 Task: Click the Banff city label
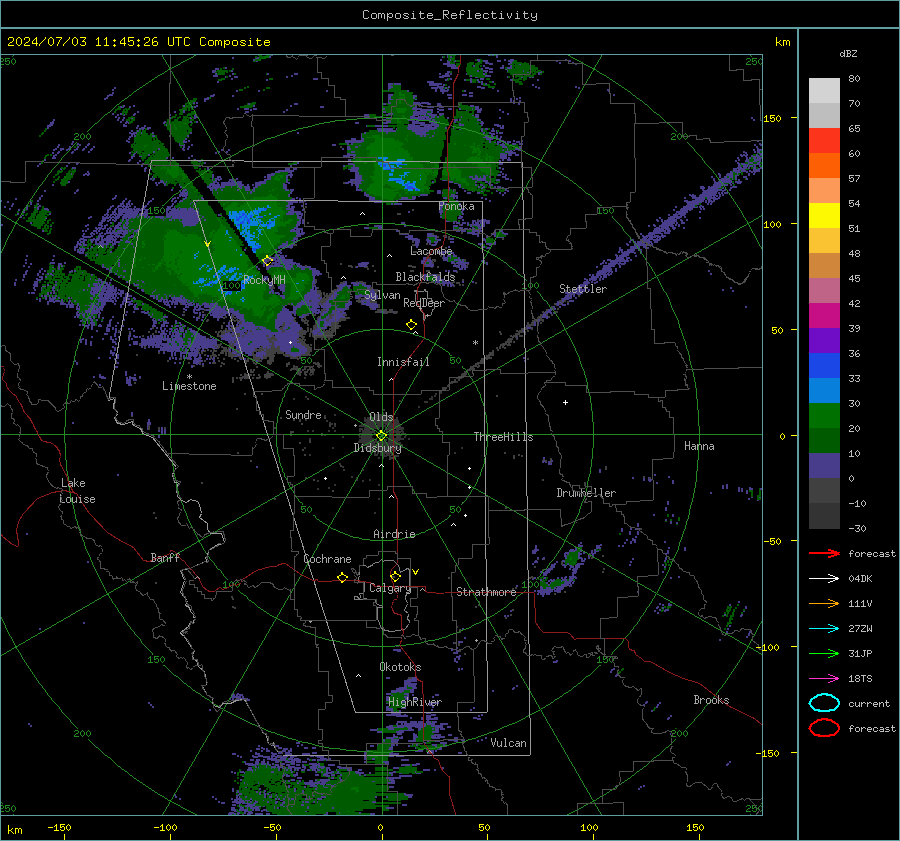pyautogui.click(x=165, y=557)
